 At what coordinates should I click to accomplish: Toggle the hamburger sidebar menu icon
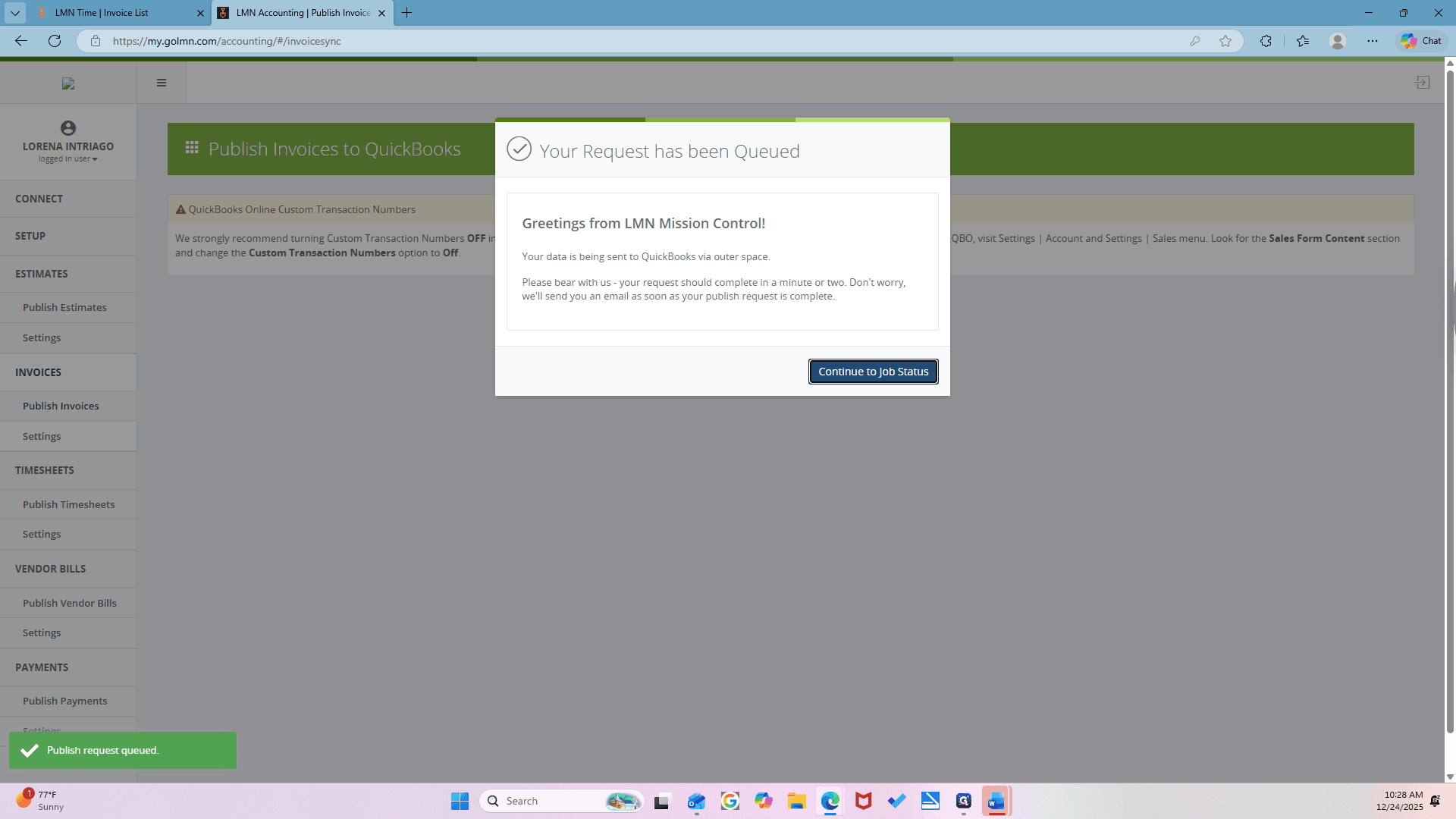tap(162, 83)
